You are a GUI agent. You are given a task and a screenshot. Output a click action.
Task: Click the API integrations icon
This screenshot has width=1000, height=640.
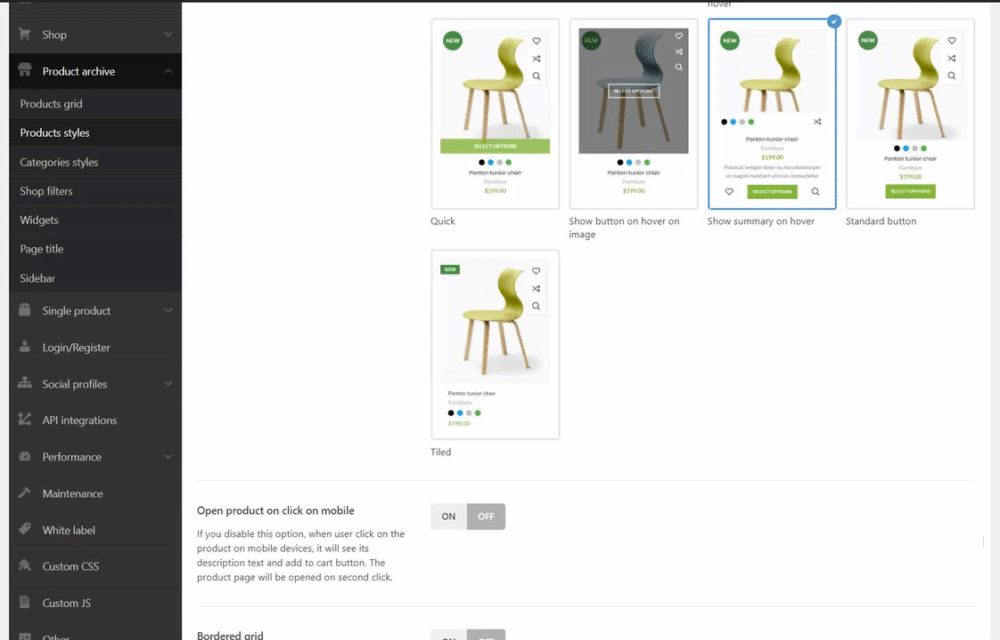tap(25, 419)
